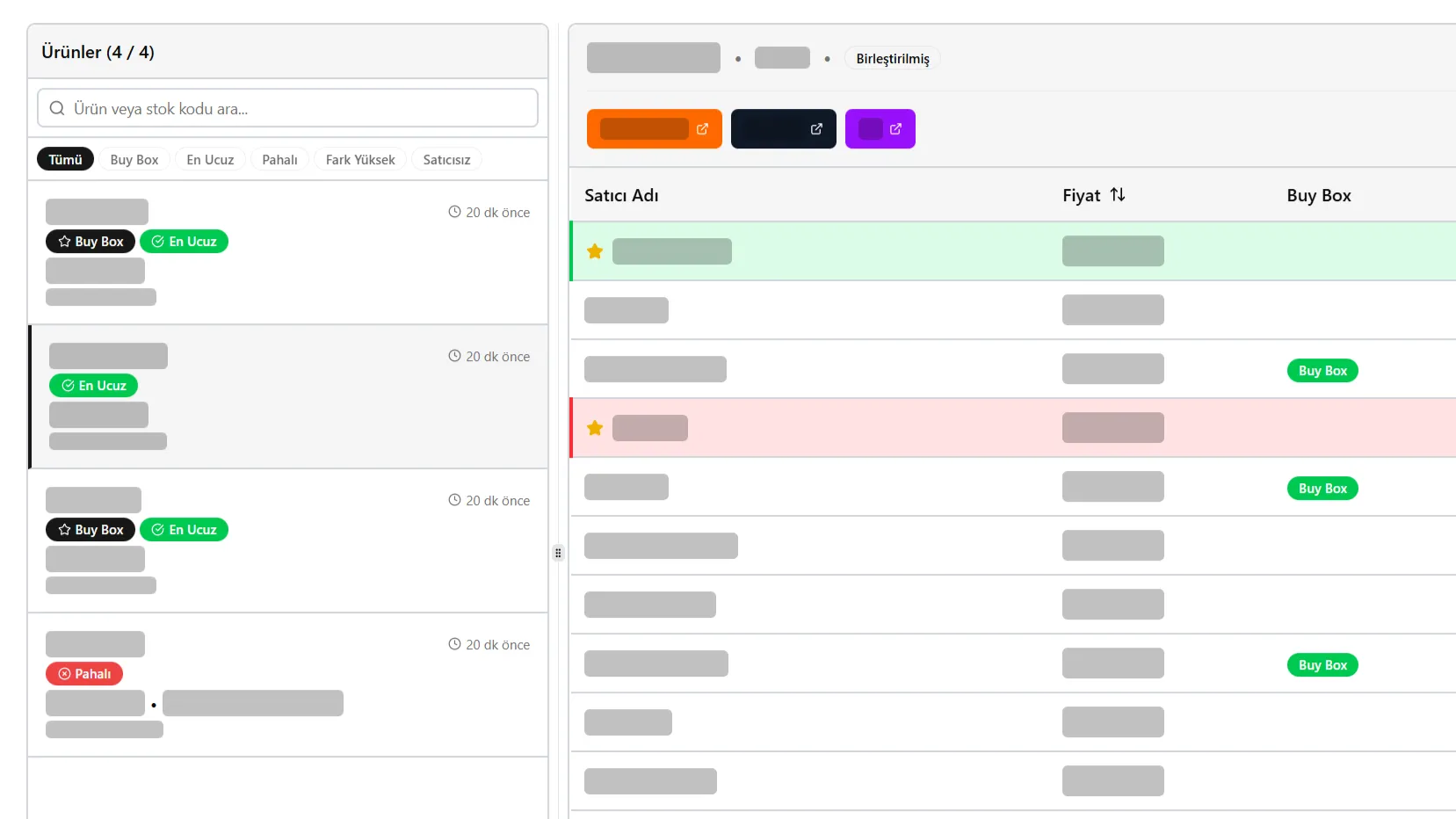Click the Fiyat sort arrows icon
The width and height of the screenshot is (1456, 819).
click(x=1117, y=195)
